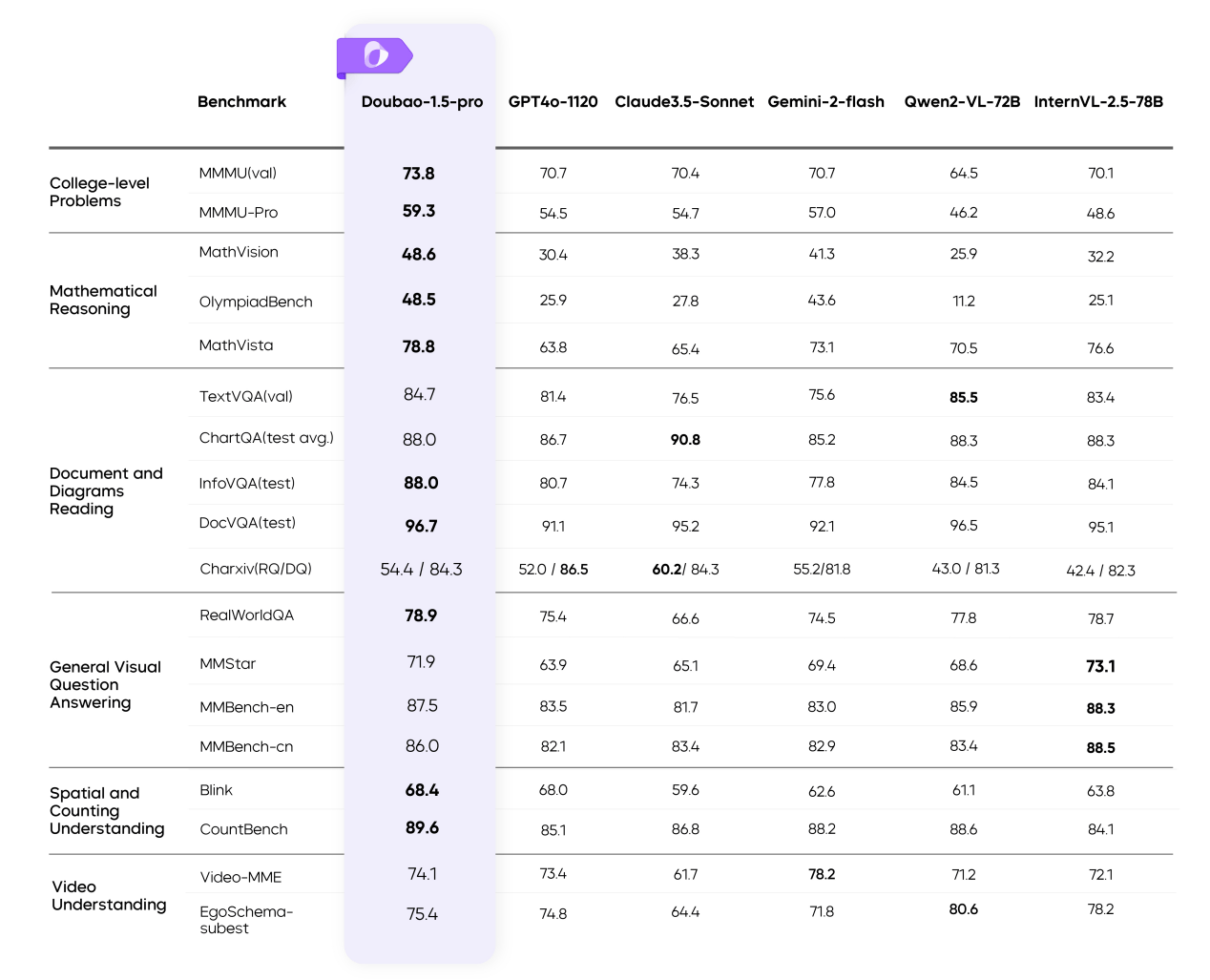
Task: Click Doubao's 73.8 MMMU(val) score
Action: pos(418,174)
